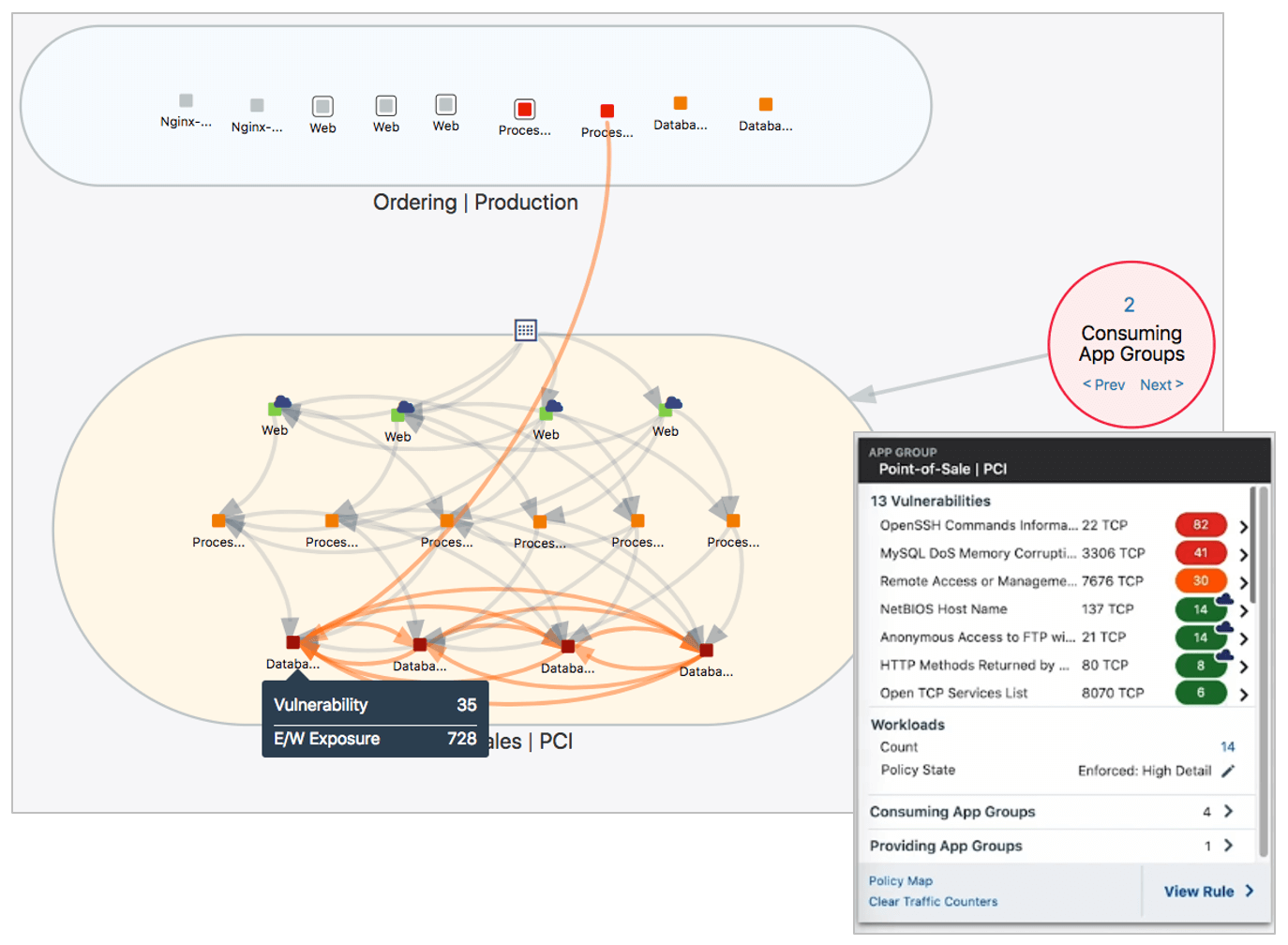
Task: Clear Traffic Counters in the panel
Action: click(933, 902)
